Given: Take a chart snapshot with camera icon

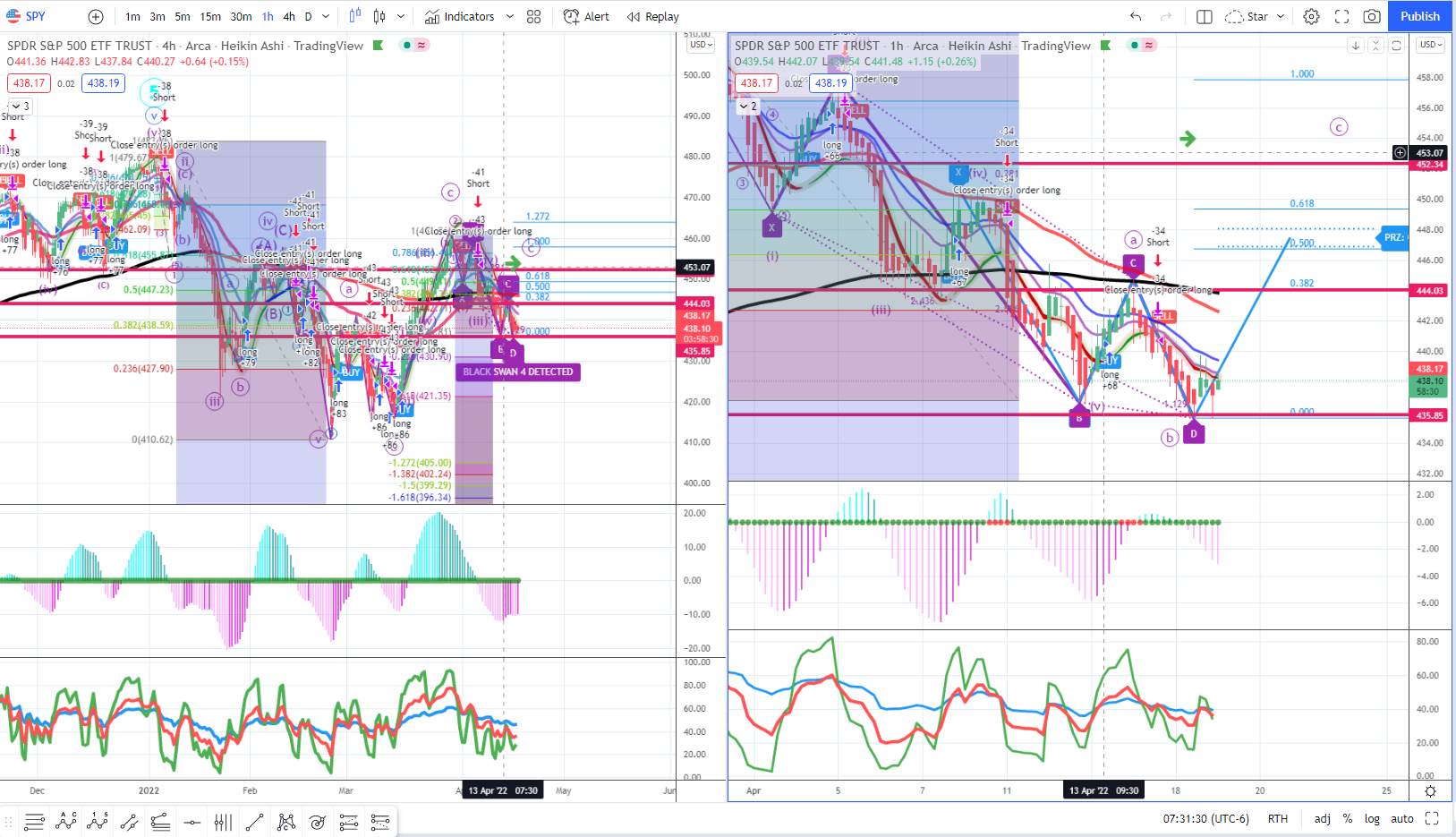Looking at the screenshot, I should click(1372, 16).
